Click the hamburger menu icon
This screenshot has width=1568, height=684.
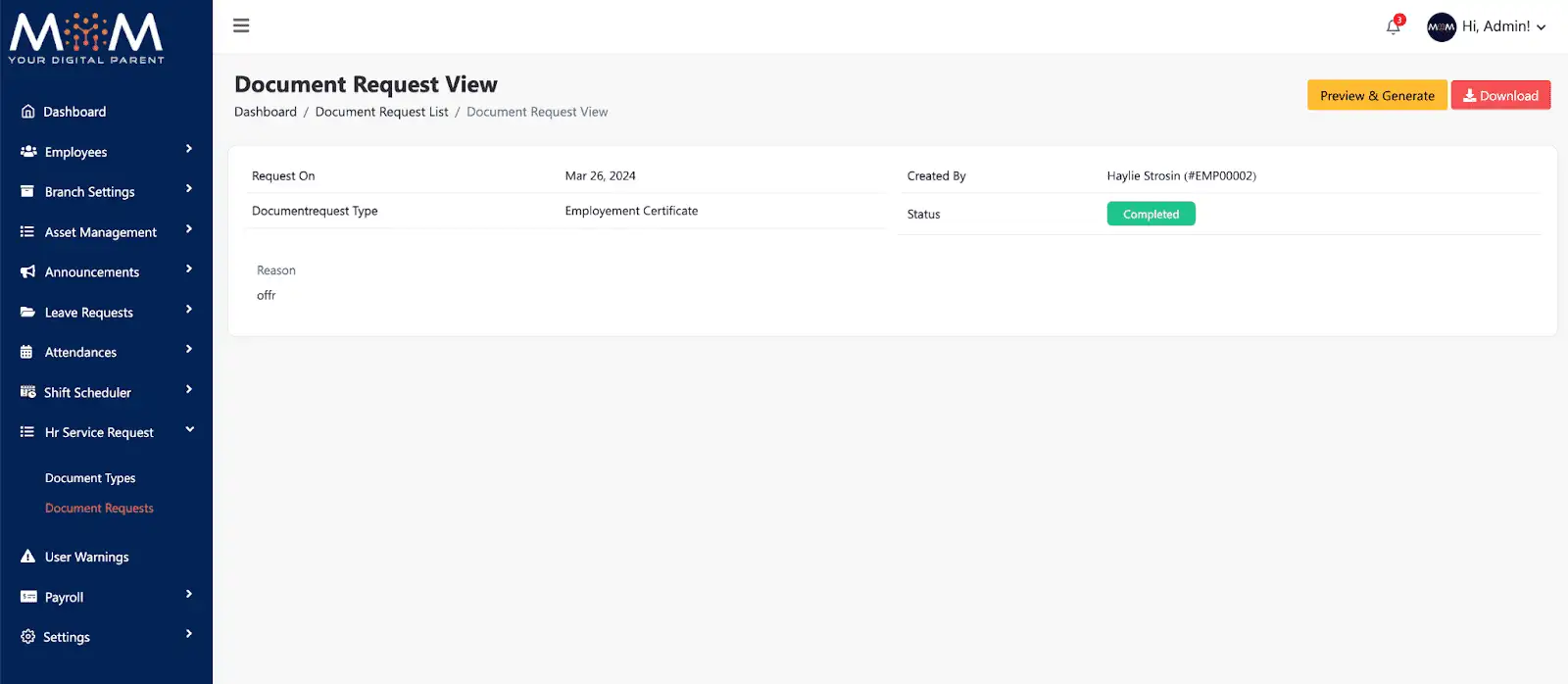pyautogui.click(x=241, y=25)
